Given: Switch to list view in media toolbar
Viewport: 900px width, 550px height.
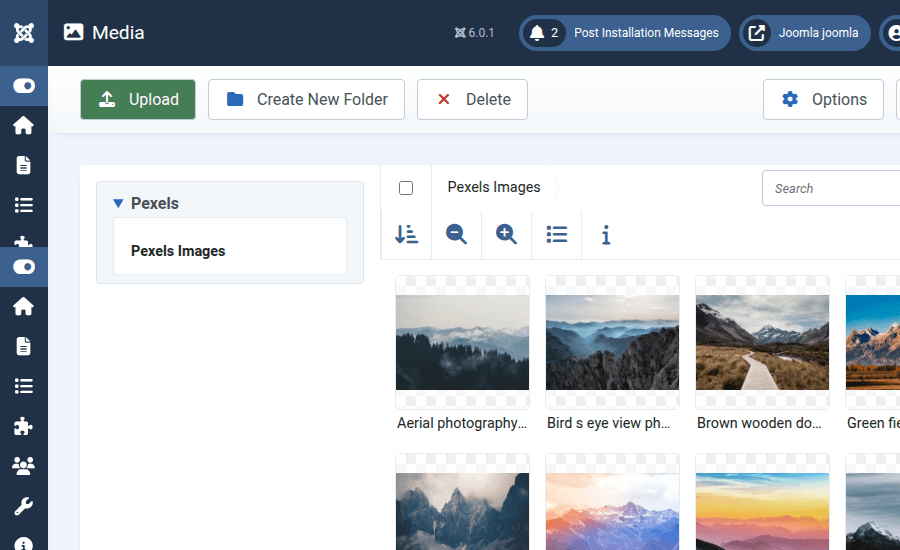Looking at the screenshot, I should tap(556, 234).
